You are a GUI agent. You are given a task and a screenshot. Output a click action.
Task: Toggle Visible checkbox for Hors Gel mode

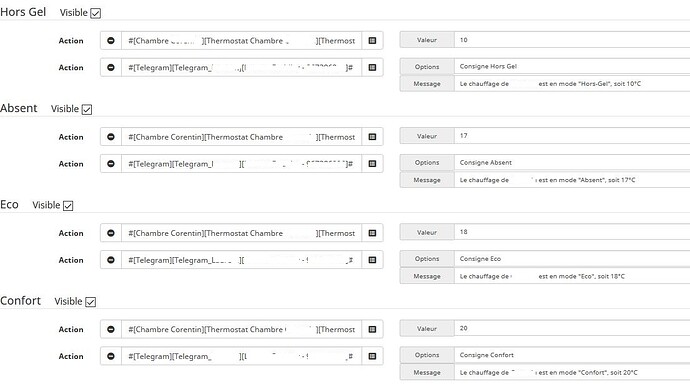pyautogui.click(x=95, y=13)
